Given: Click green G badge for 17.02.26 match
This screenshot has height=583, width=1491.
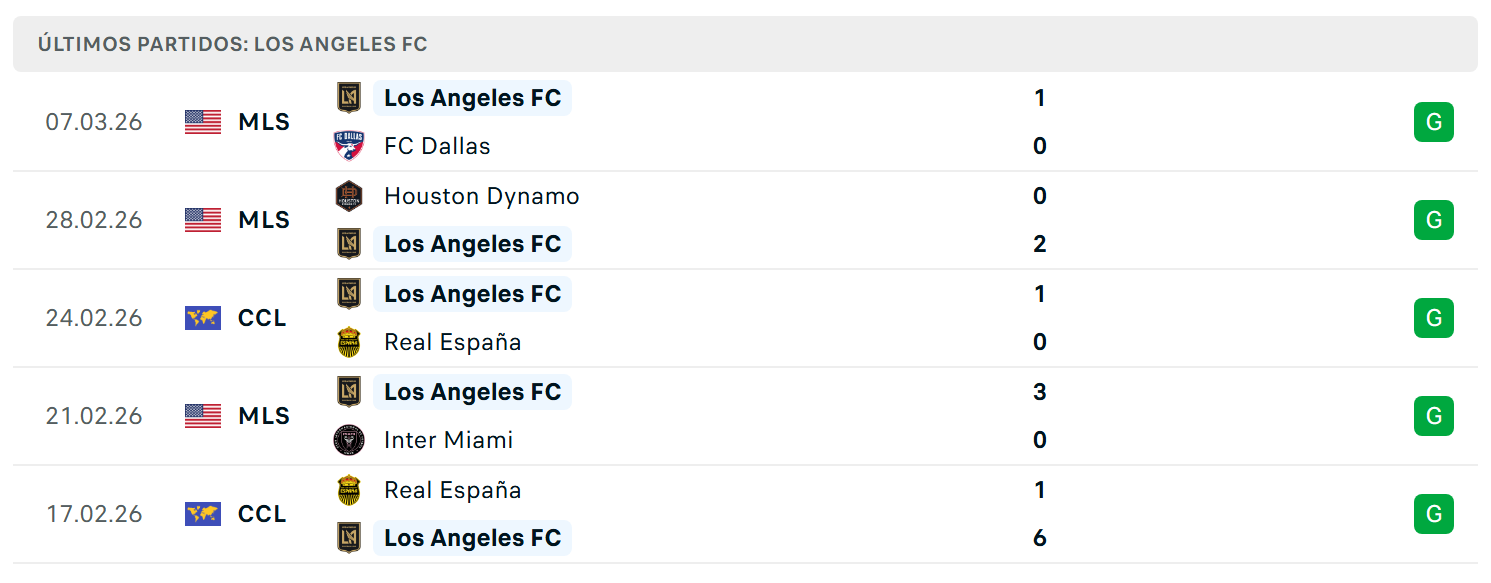Looking at the screenshot, I should 1433,514.
